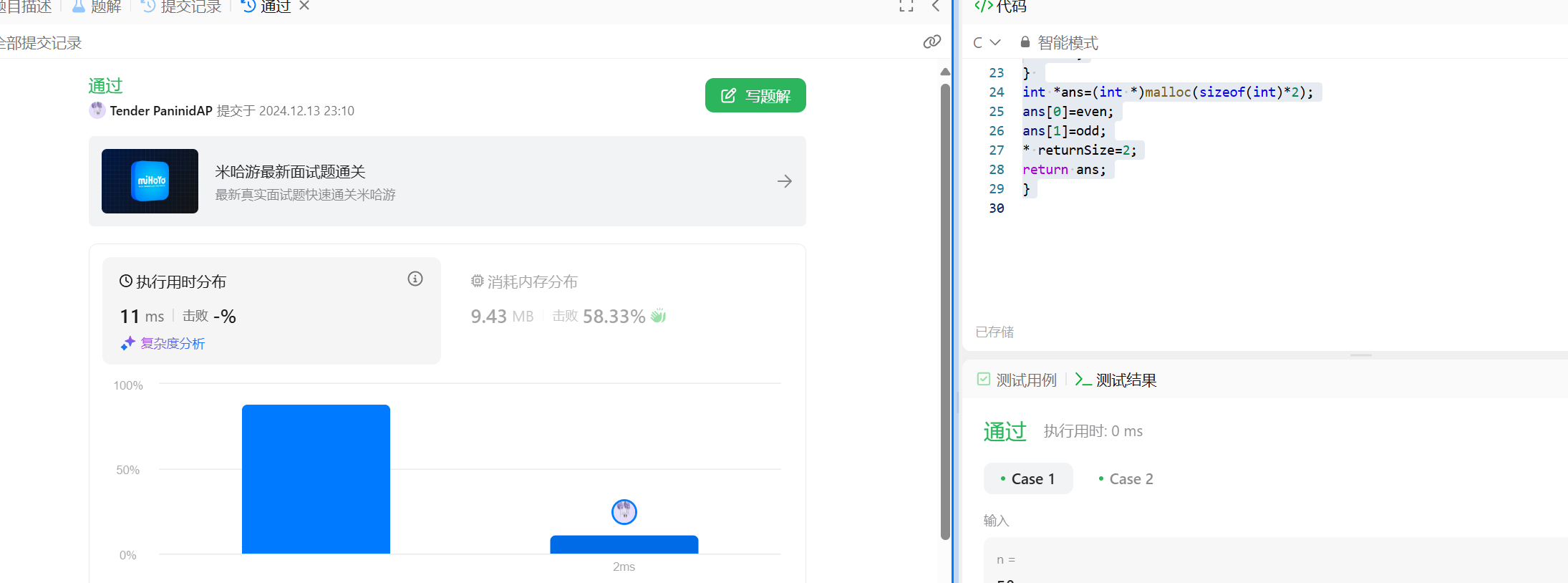Select Case 2 test case

tap(1126, 479)
